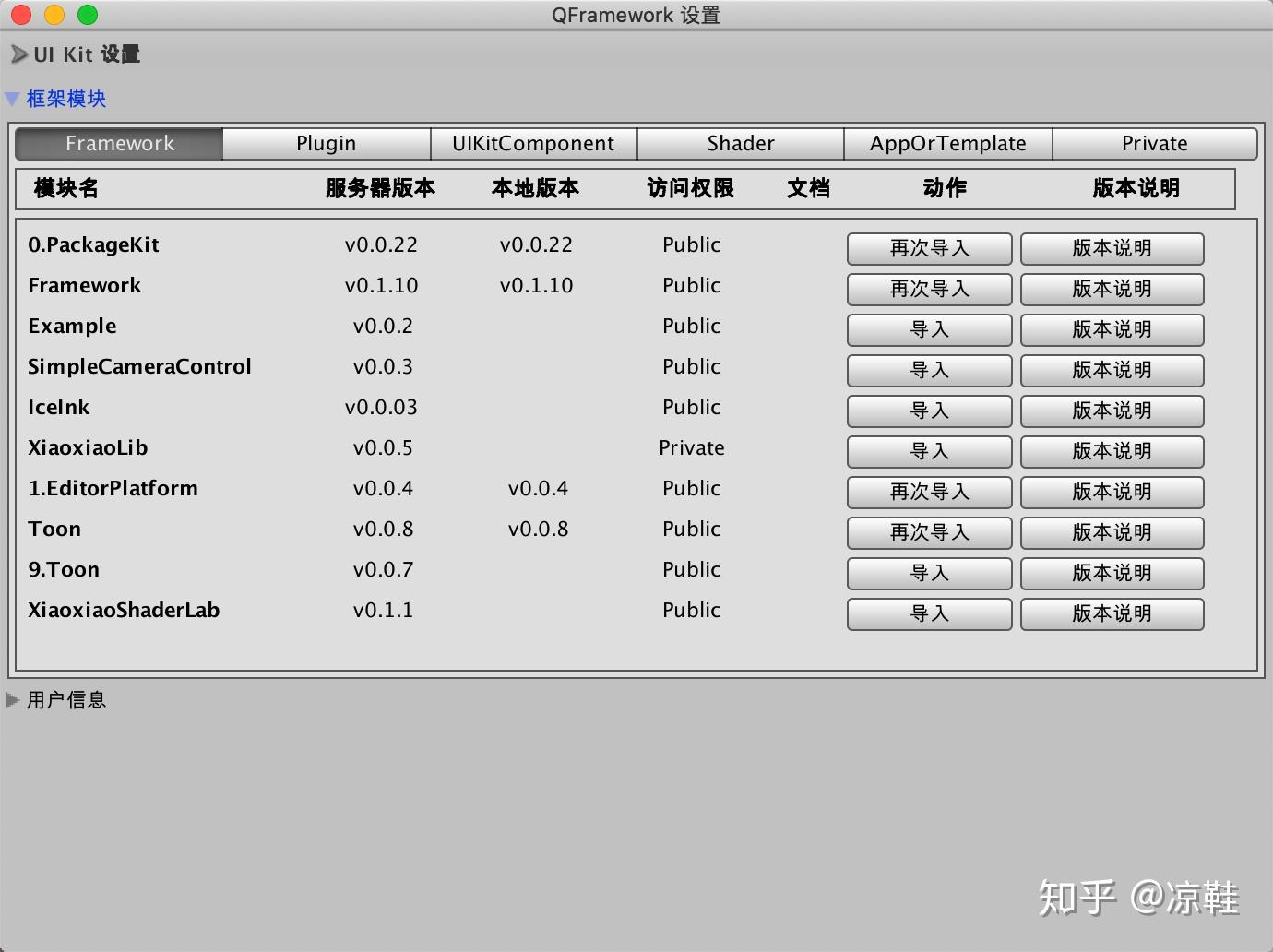
Task: Re-import the Framework module
Action: tap(929, 289)
